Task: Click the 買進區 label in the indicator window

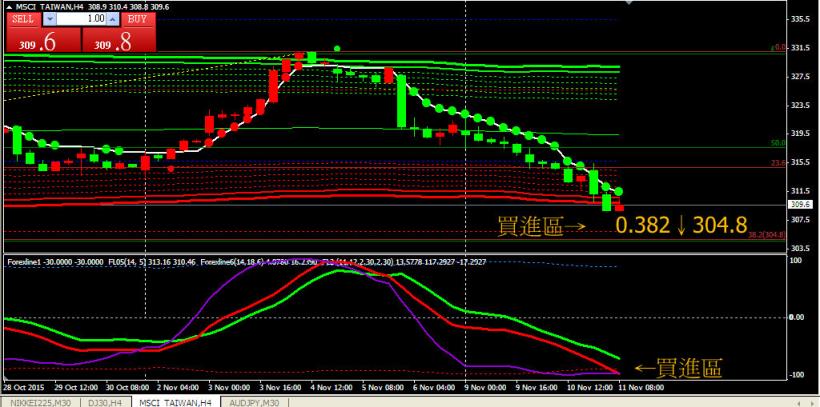Action: 686,368
